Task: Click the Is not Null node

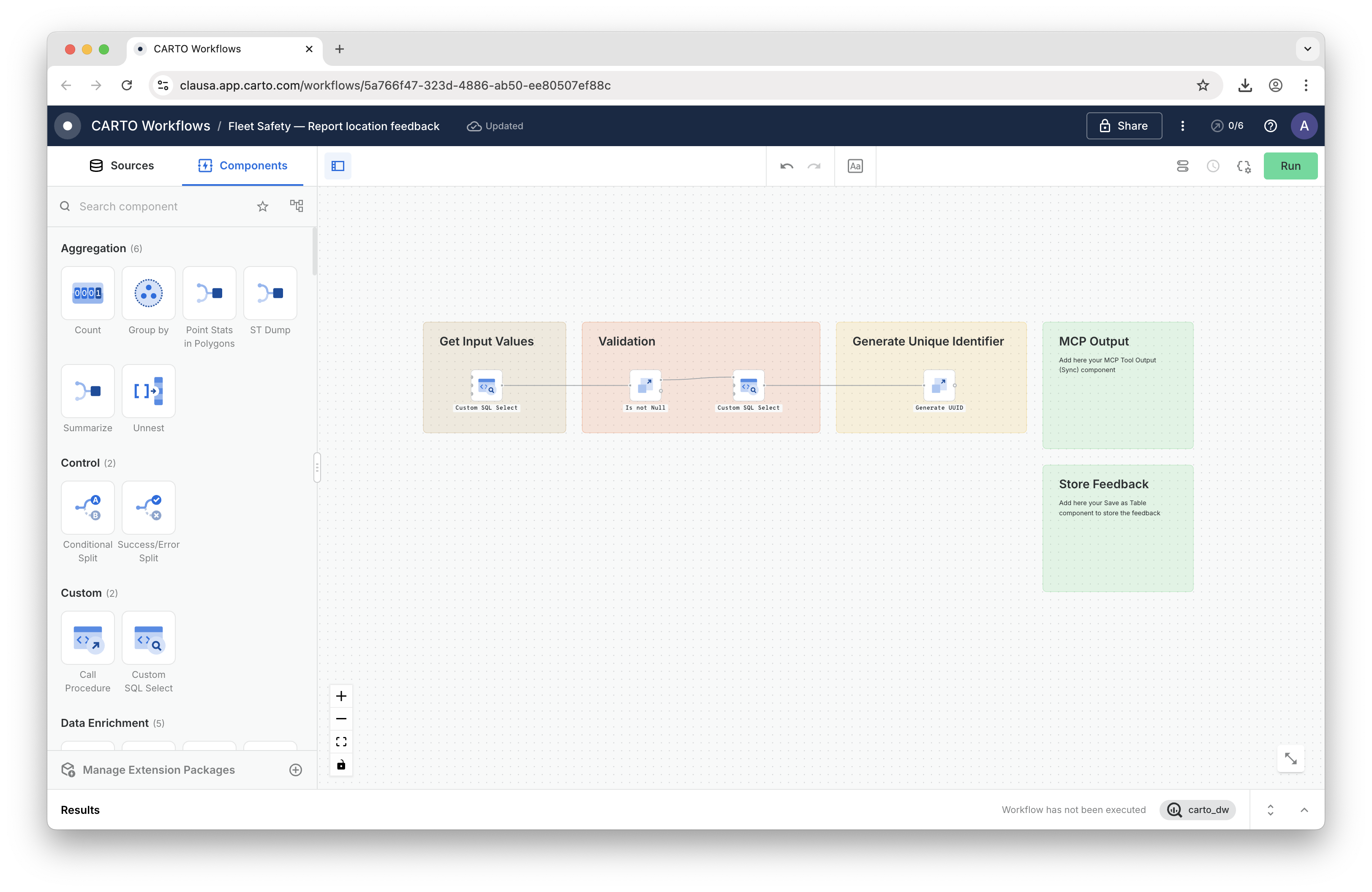Action: (x=645, y=386)
